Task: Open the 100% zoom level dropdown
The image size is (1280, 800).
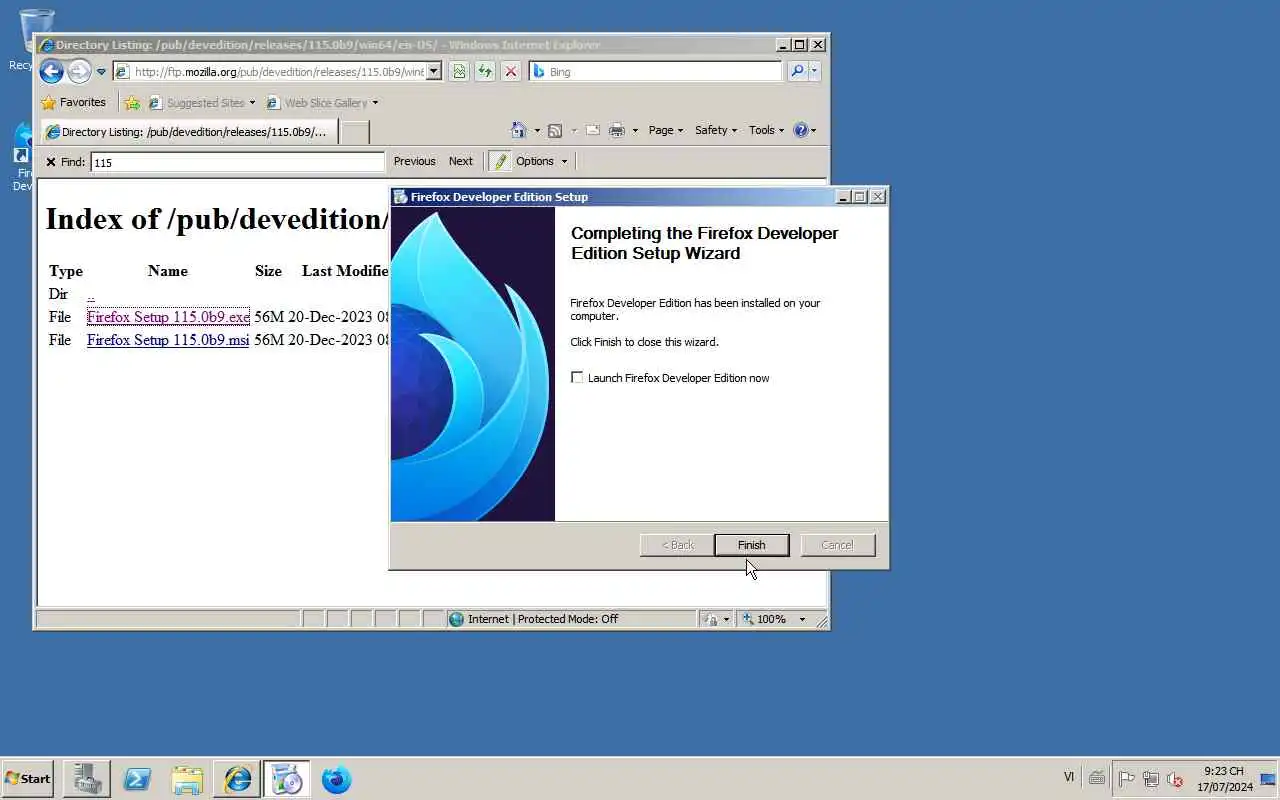Action: click(801, 619)
